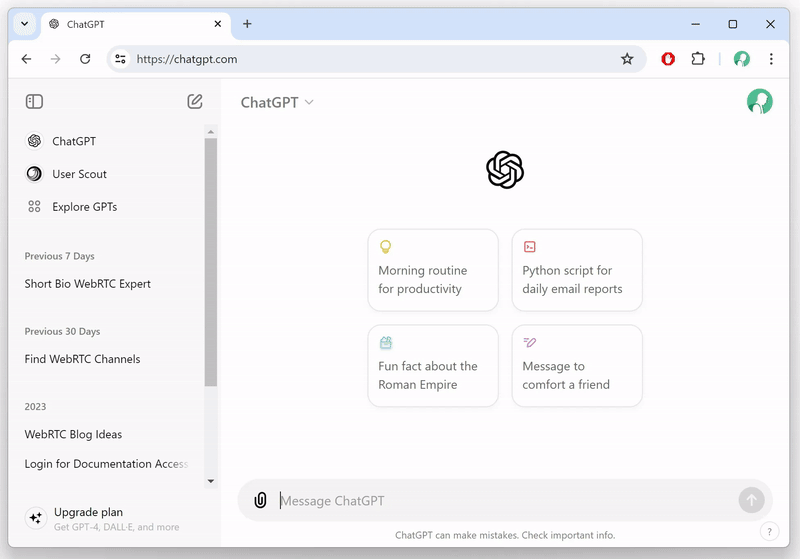This screenshot has height=559, width=800.
Task: Open a new browser tab
Action: pyautogui.click(x=247, y=24)
